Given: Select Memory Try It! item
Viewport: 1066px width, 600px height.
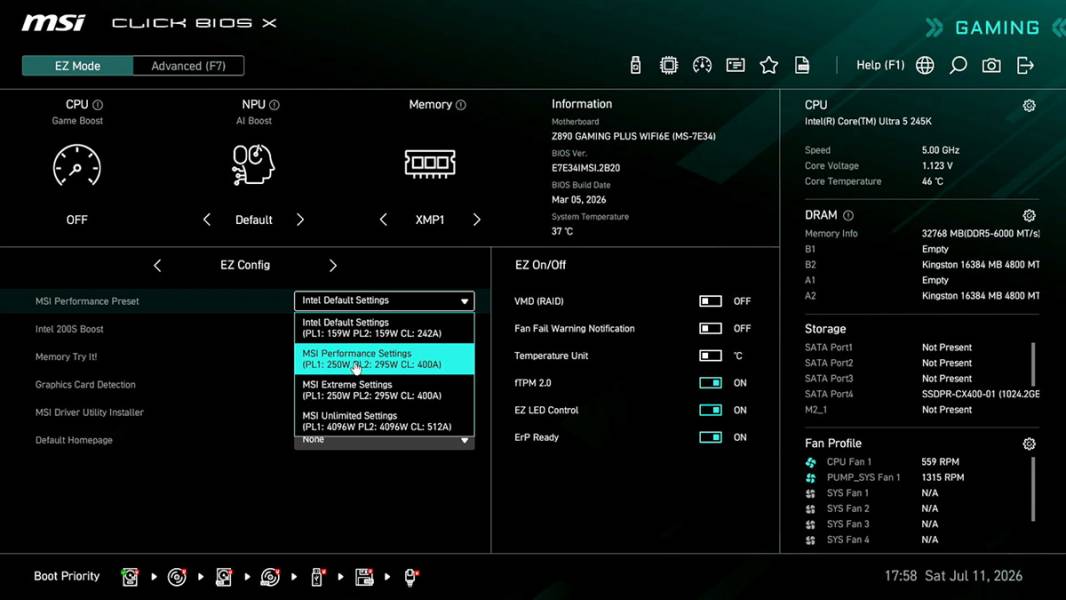Looking at the screenshot, I should 66,357.
